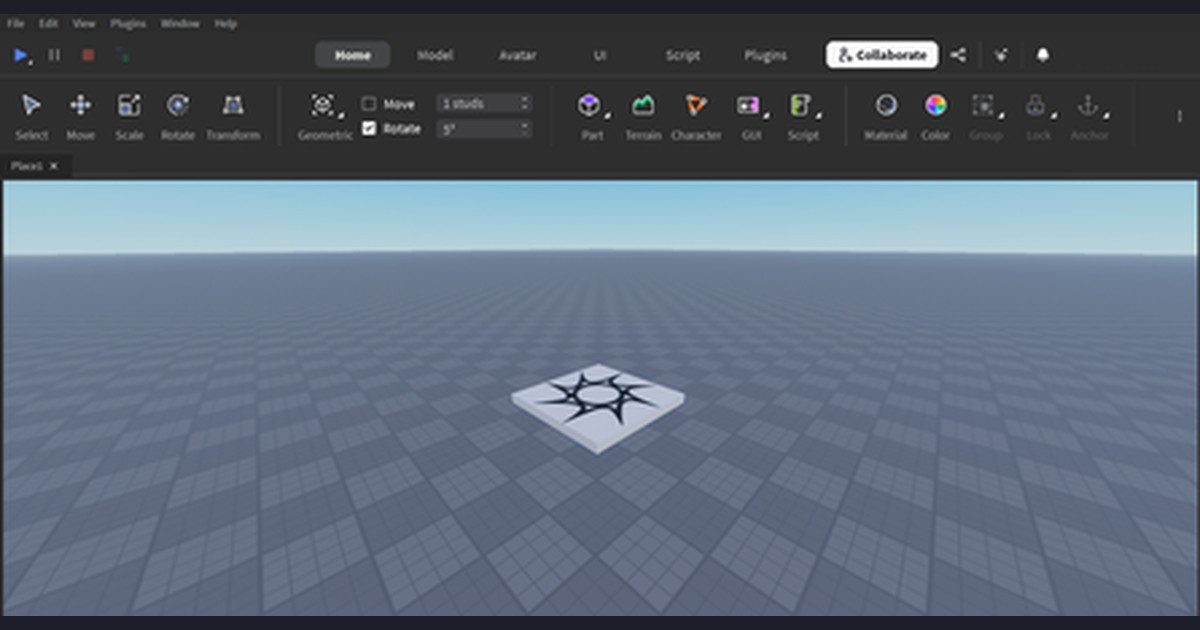Enable the Move snapping checkbox
The height and width of the screenshot is (630, 1200).
pos(369,104)
